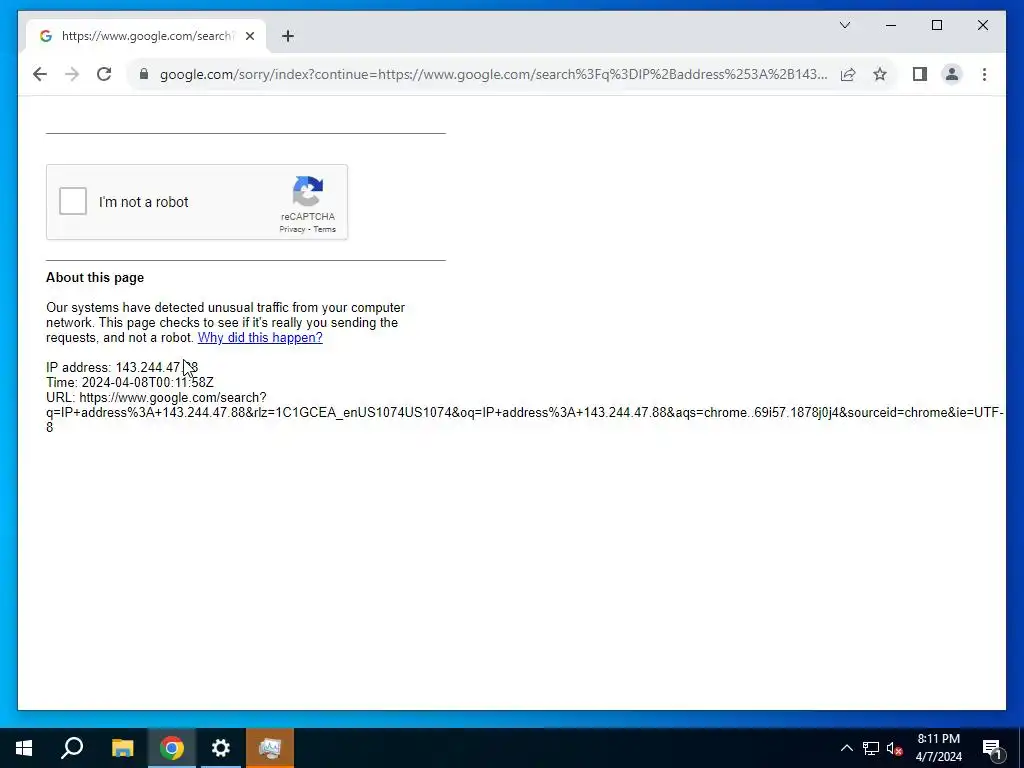Open the 'Why did this happen?' link

(x=260, y=337)
